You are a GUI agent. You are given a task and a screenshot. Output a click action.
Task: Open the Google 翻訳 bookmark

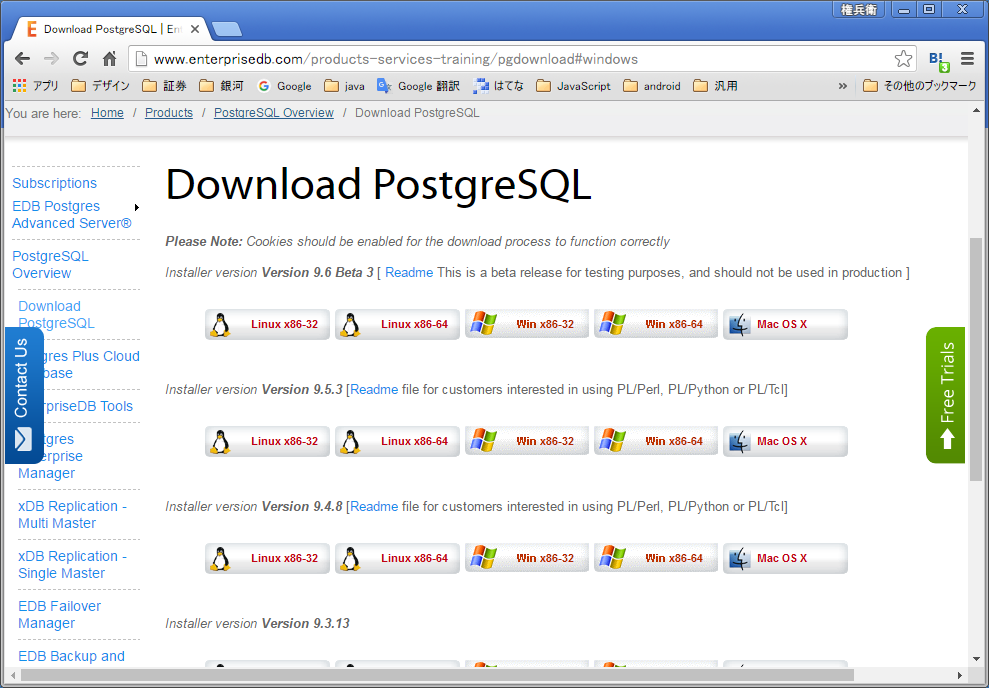pos(418,86)
